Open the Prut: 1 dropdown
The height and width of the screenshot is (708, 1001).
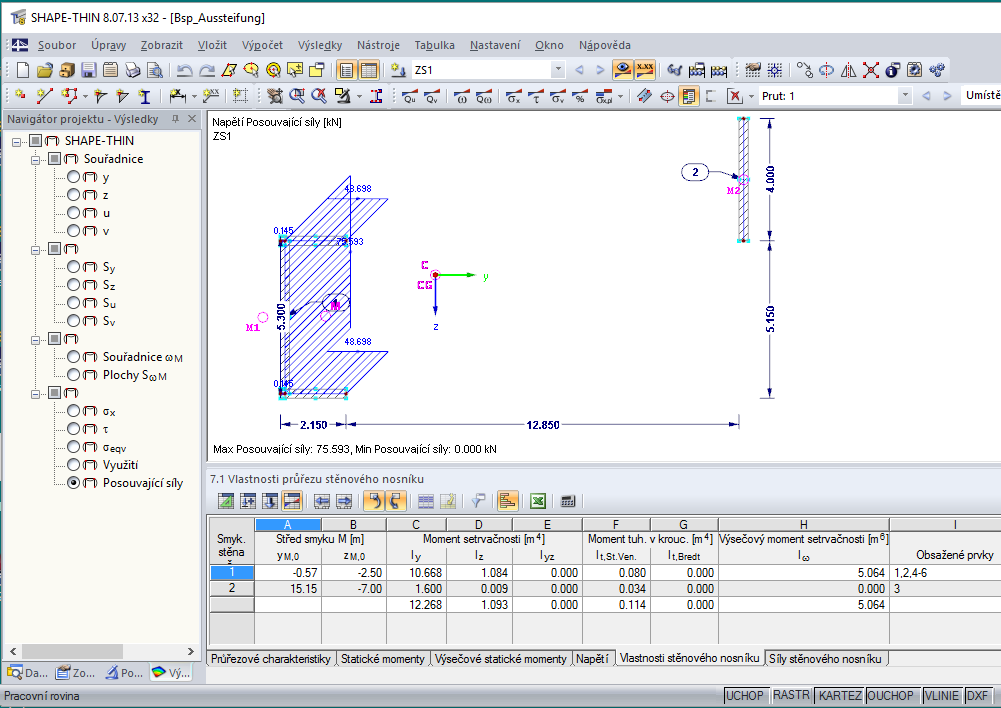pos(905,96)
